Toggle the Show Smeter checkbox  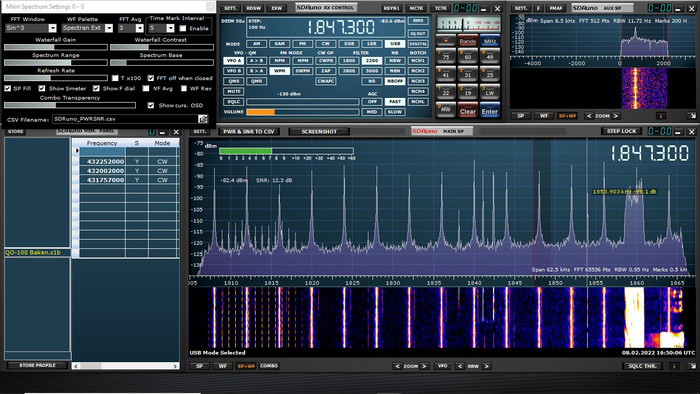pyautogui.click(x=42, y=88)
